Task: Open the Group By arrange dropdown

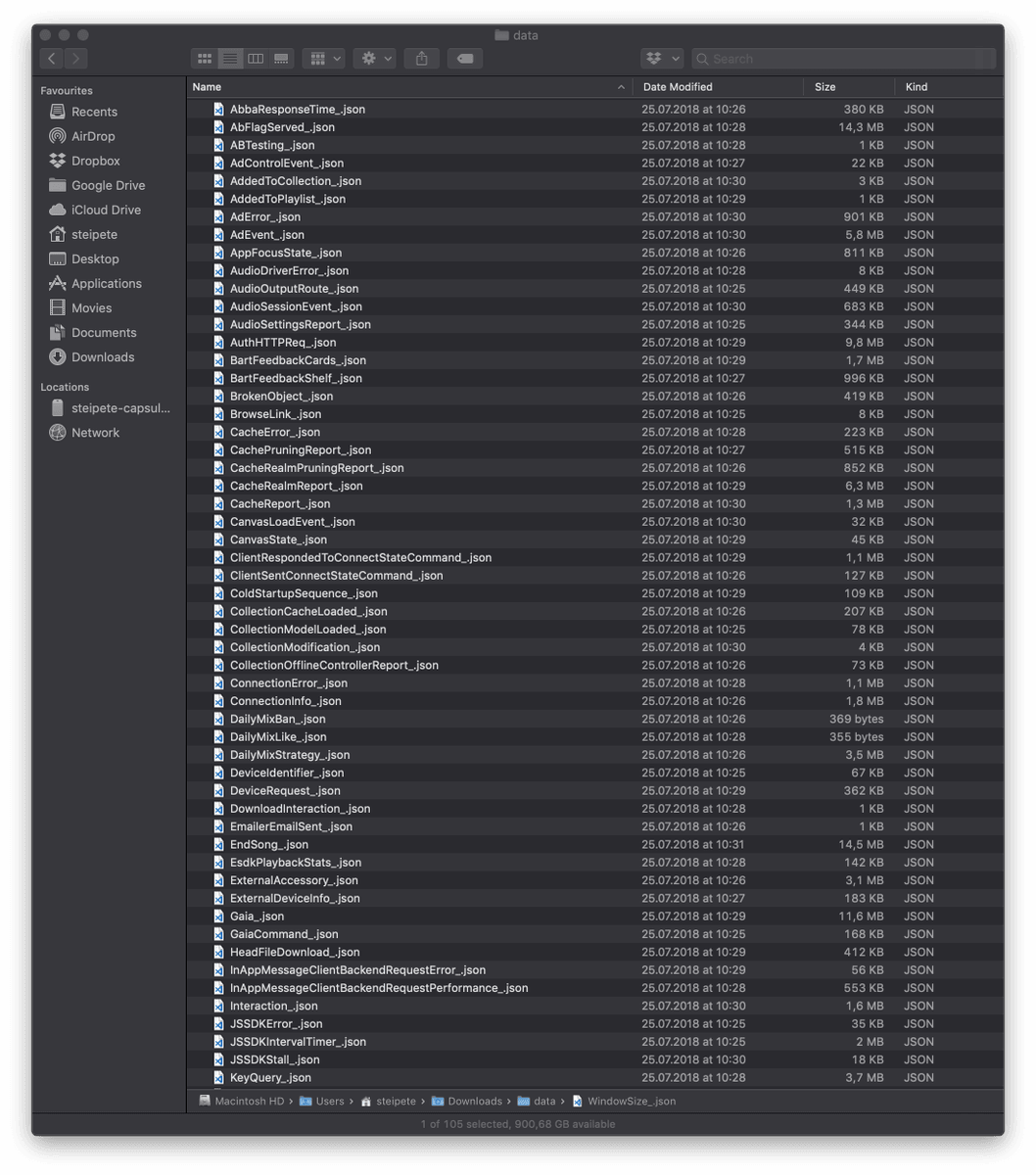Action: 323,59
